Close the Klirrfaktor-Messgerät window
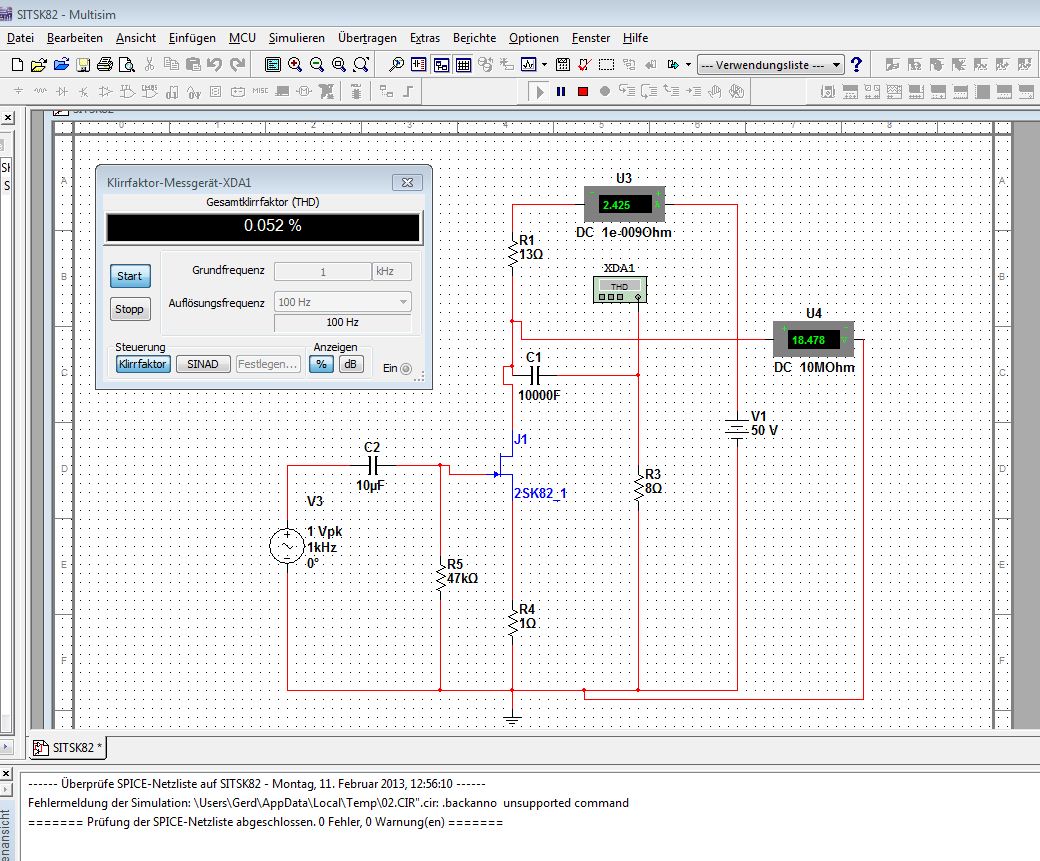Screen dimensions: 1040x861 [407, 182]
